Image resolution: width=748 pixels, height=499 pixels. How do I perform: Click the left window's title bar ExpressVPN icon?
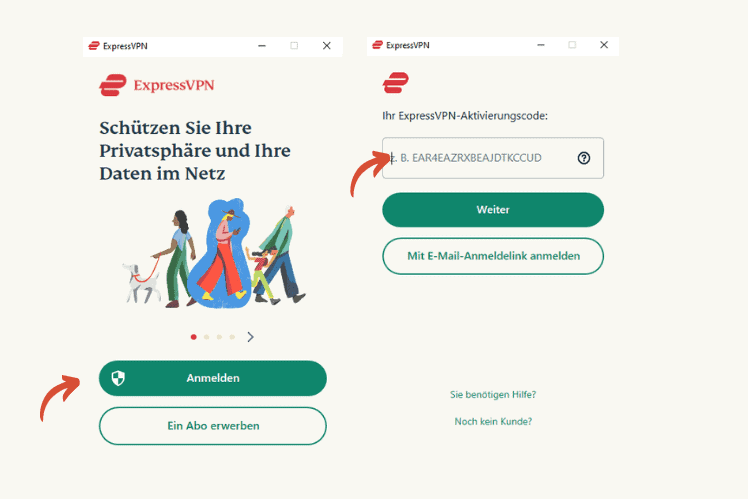pyautogui.click(x=94, y=46)
